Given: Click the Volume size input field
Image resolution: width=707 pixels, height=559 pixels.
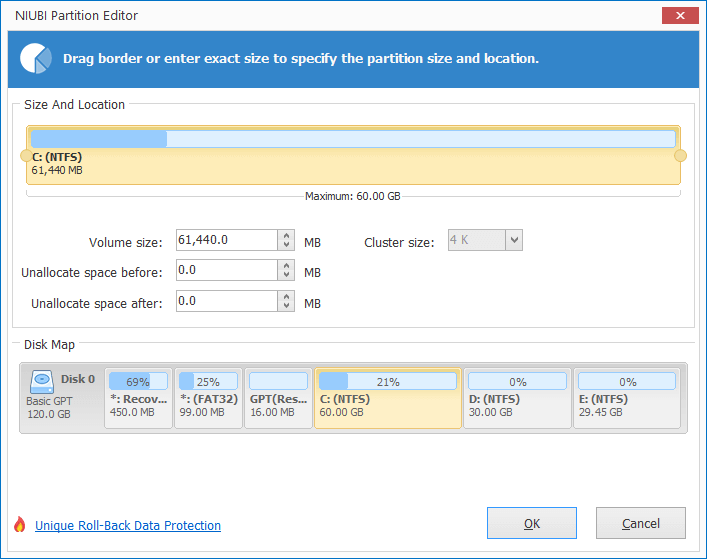Looking at the screenshot, I should [227, 240].
